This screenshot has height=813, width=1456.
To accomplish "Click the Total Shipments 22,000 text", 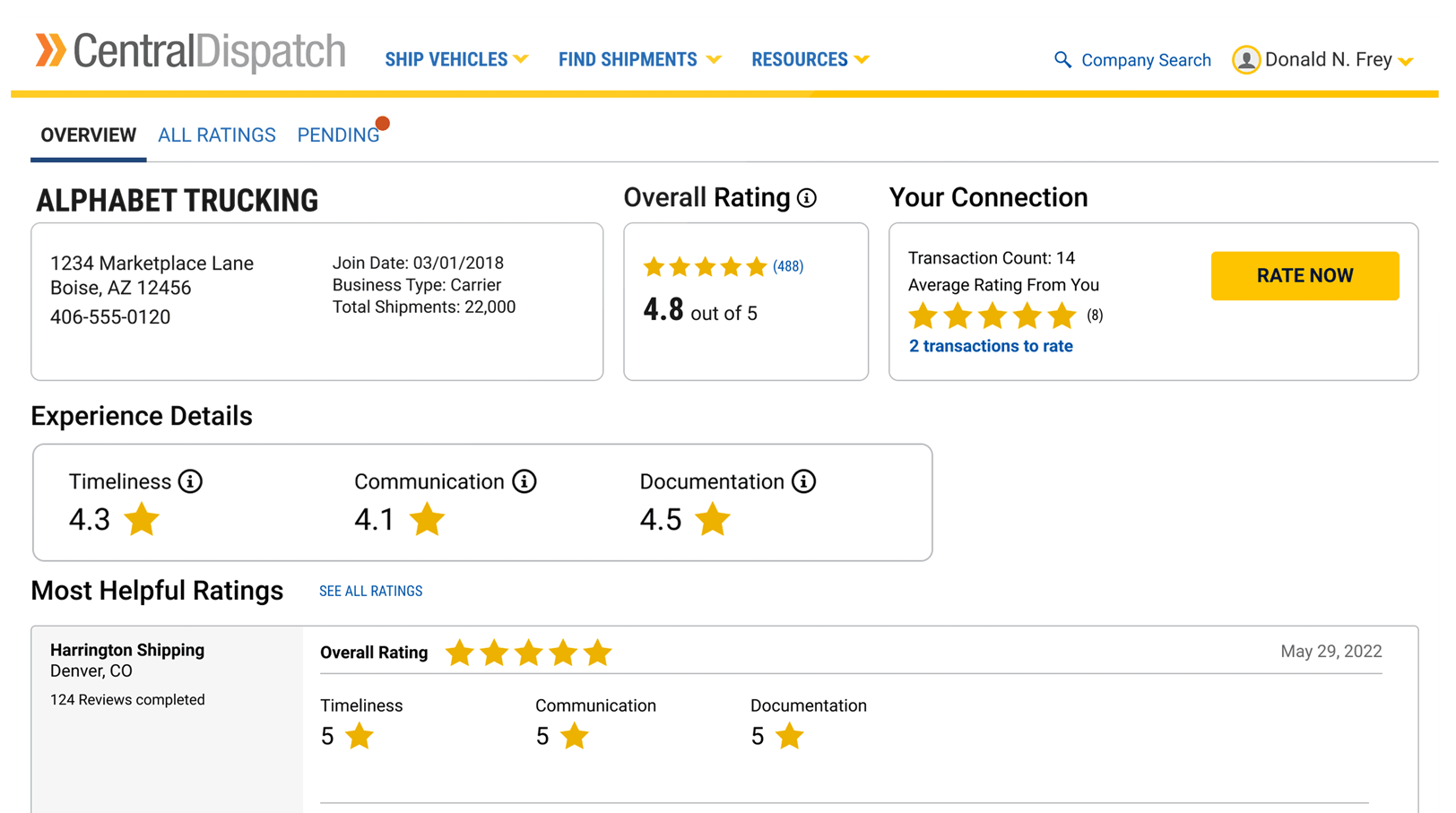I will (424, 307).
